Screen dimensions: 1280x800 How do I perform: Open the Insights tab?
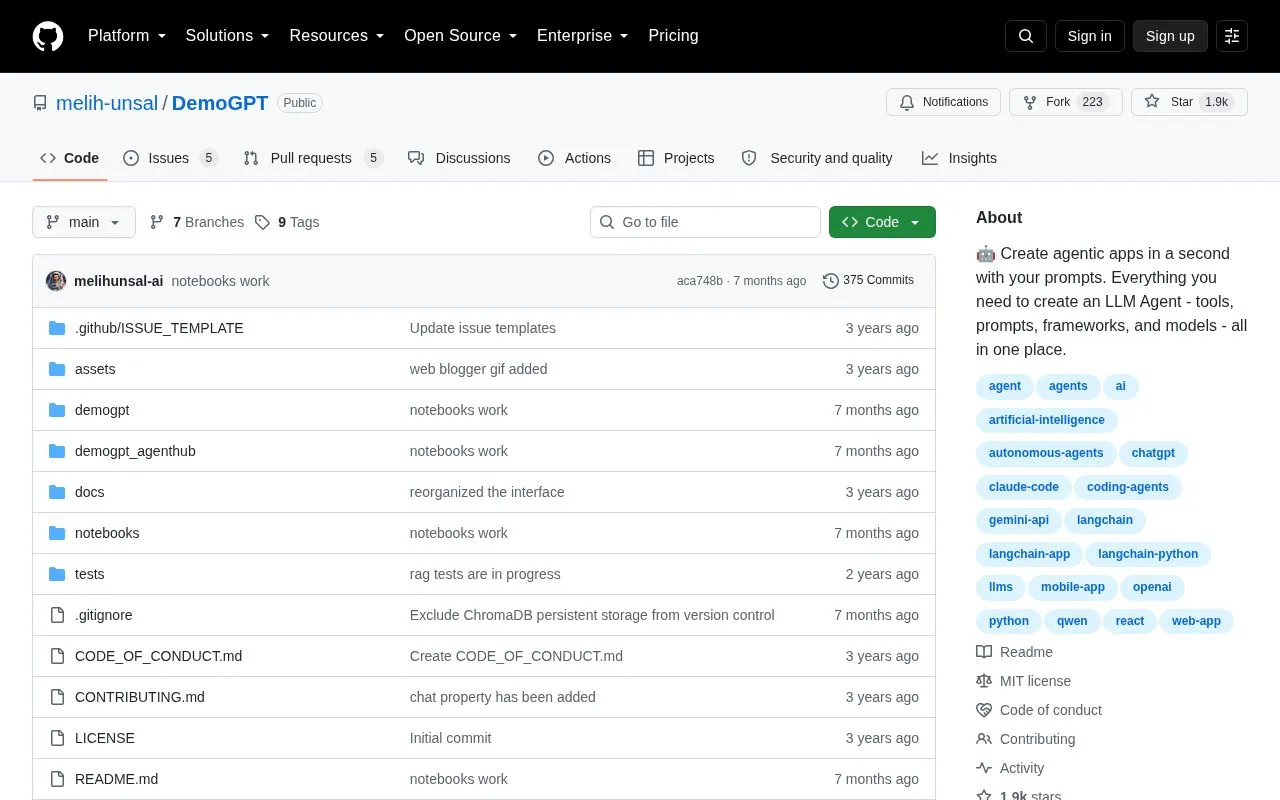point(959,158)
